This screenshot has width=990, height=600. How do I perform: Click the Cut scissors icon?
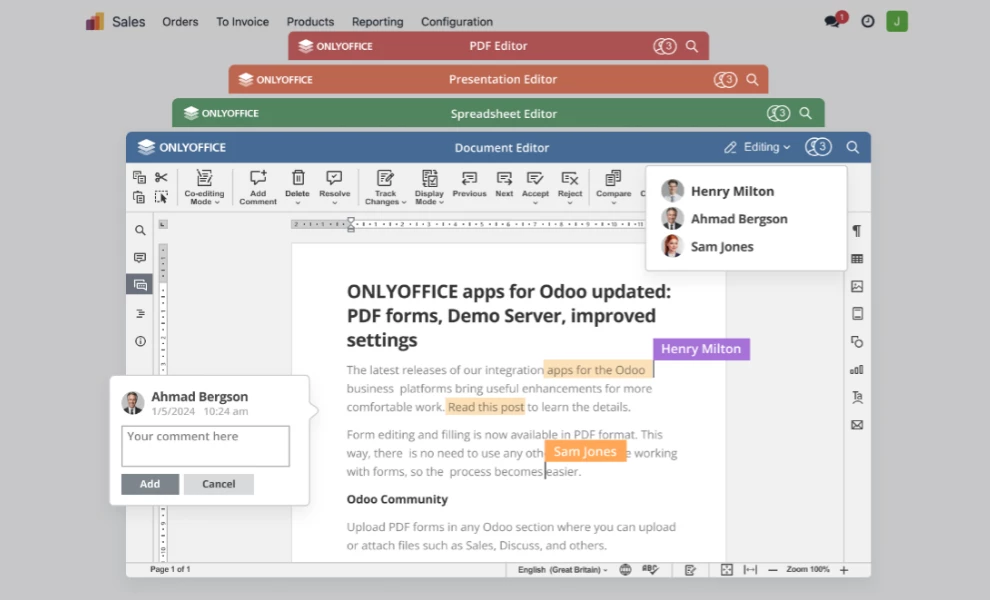[161, 177]
